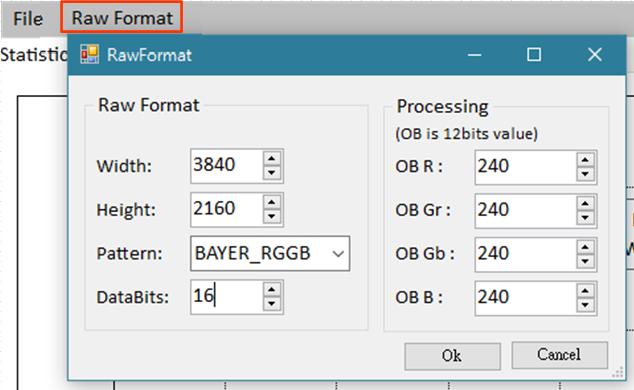Screen dimensions: 634x390
Task: Dismiss dialog with Cancel button
Action: click(560, 355)
